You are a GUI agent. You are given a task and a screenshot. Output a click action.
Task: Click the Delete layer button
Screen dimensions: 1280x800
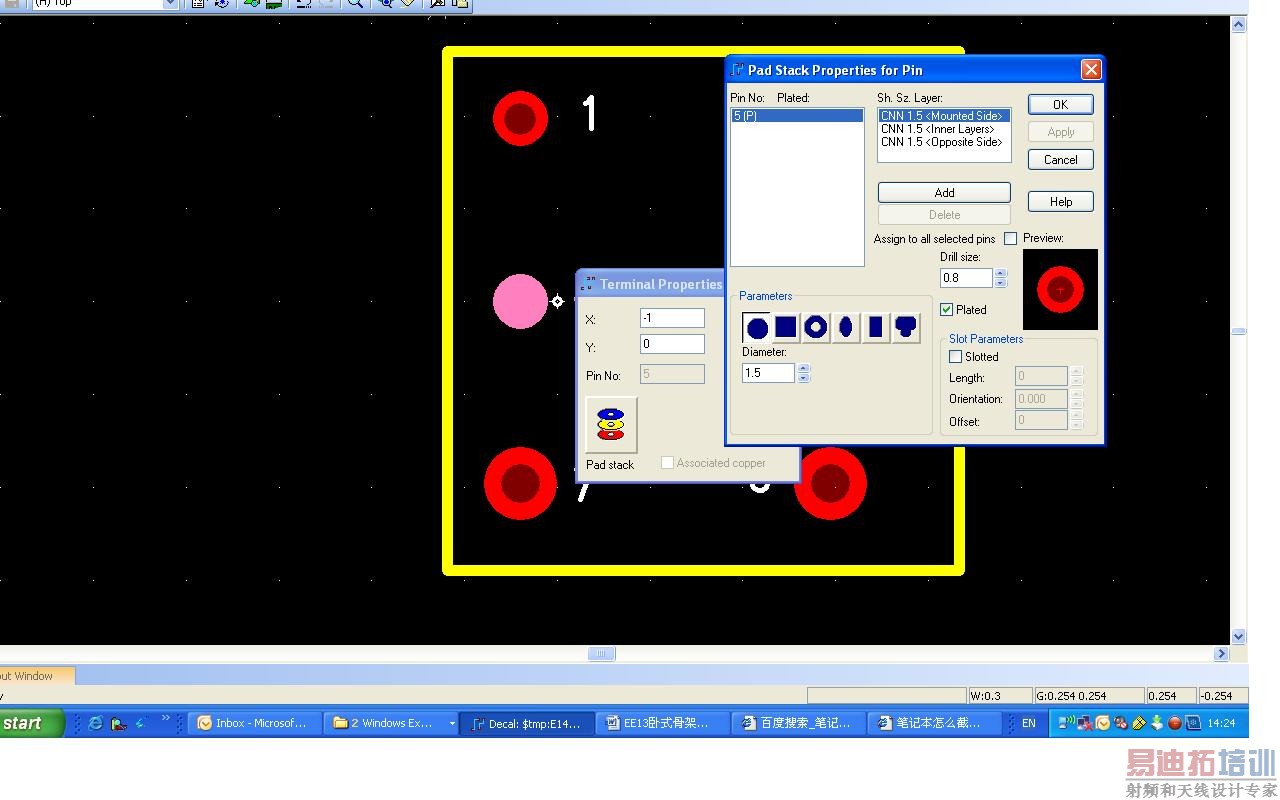click(944, 215)
